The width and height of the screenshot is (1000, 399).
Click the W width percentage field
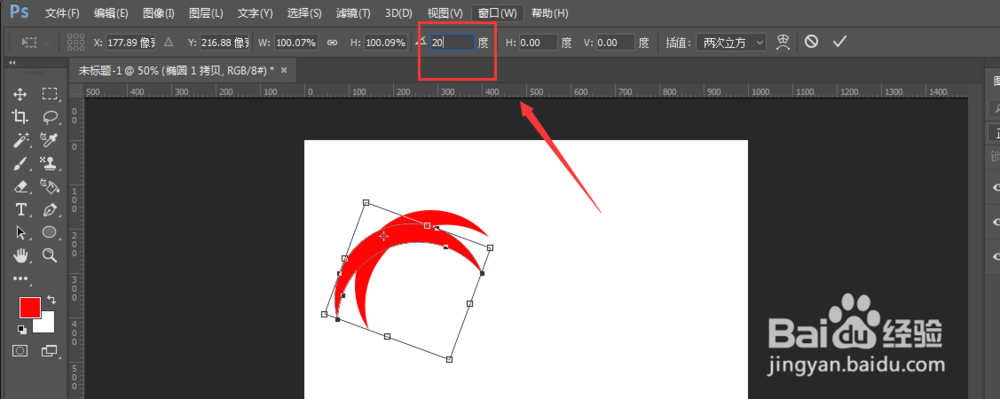pyautogui.click(x=297, y=43)
